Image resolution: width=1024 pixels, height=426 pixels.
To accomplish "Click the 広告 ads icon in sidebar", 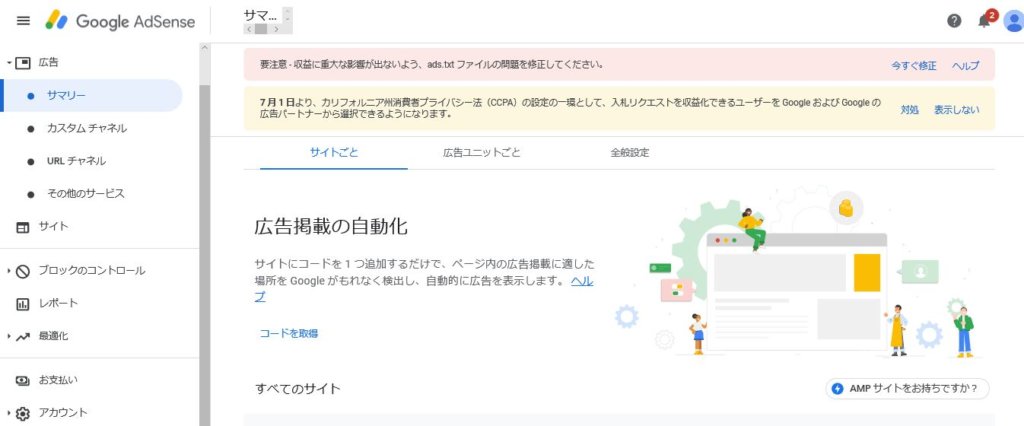I will pos(23,63).
